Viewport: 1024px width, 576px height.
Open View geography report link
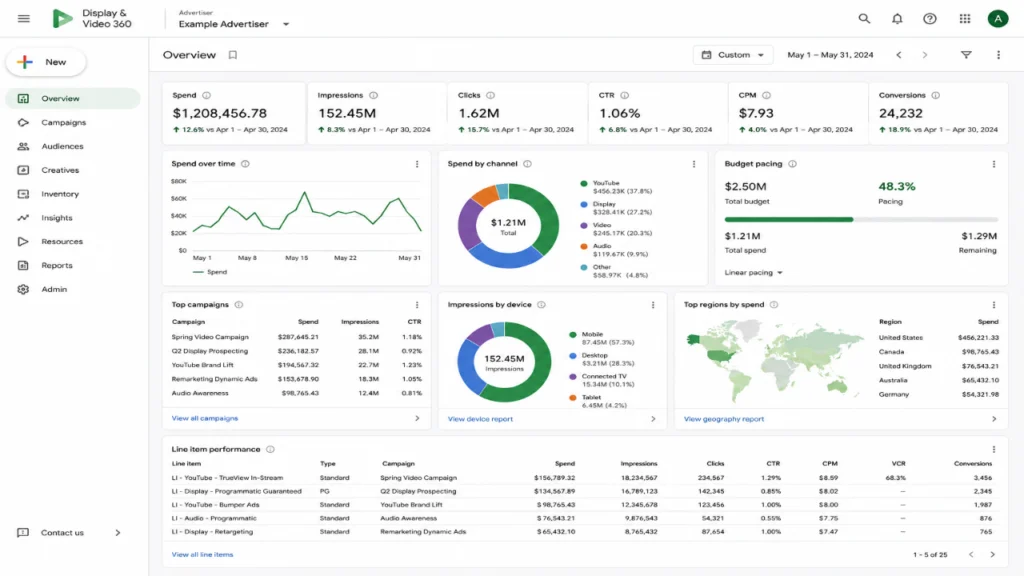(724, 419)
